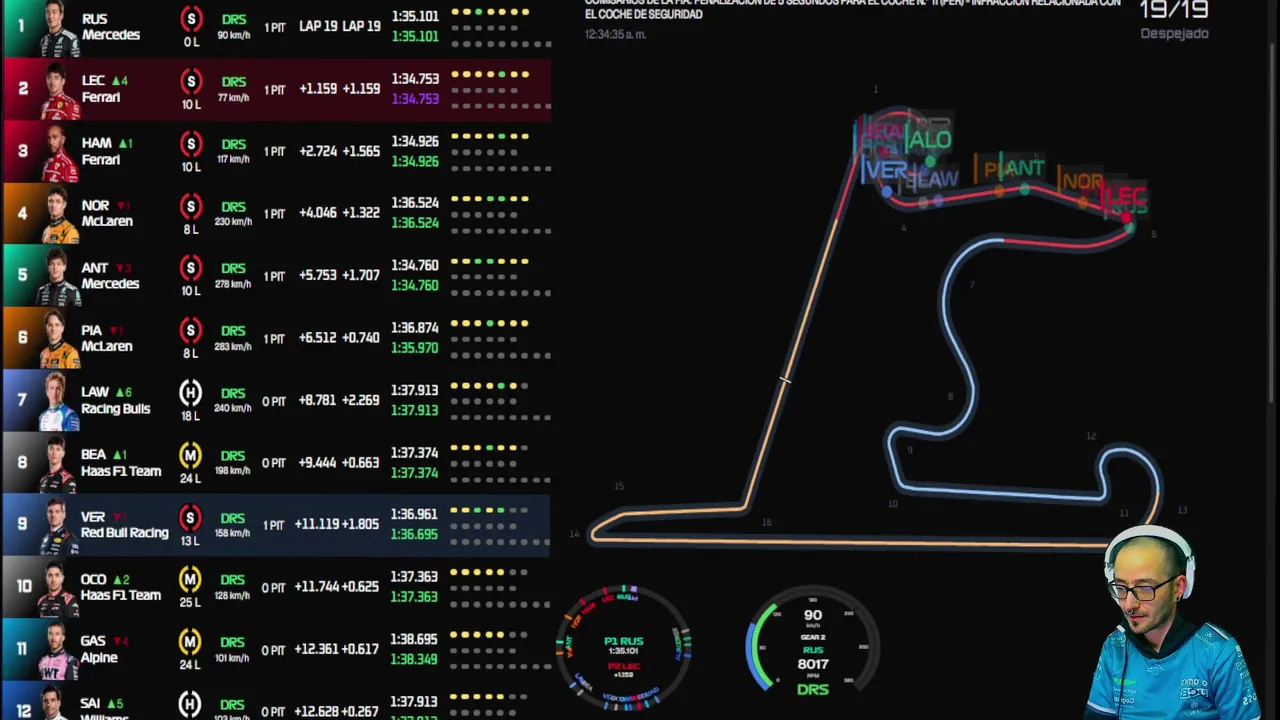The width and height of the screenshot is (1280, 720).
Task: Click the FIA penalty message banner
Action: point(852,10)
